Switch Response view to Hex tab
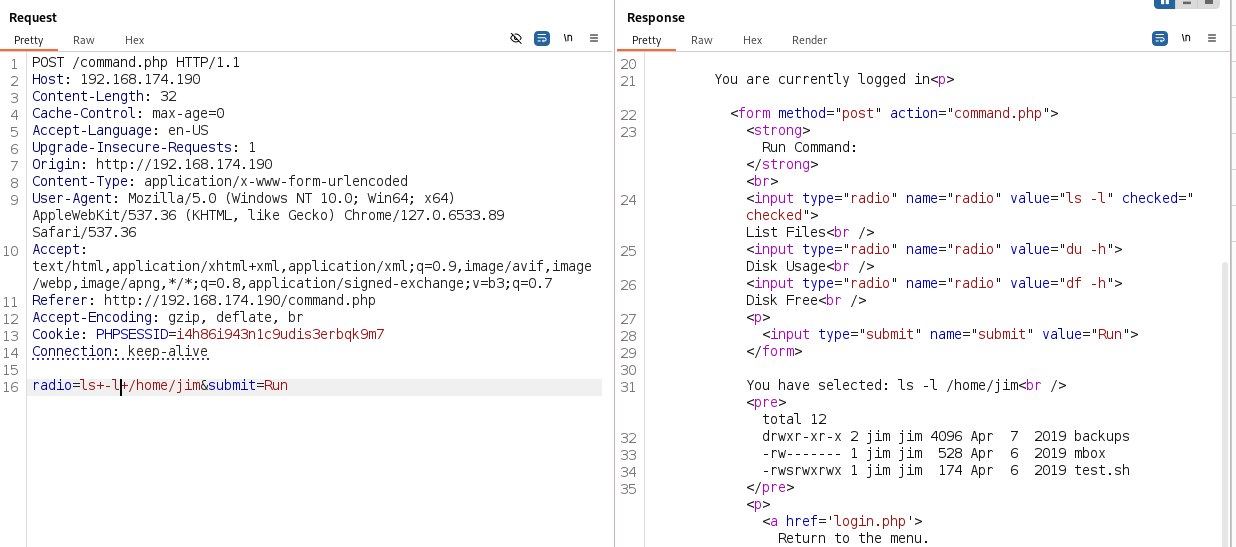Image resolution: width=1236 pixels, height=547 pixels. pos(753,40)
